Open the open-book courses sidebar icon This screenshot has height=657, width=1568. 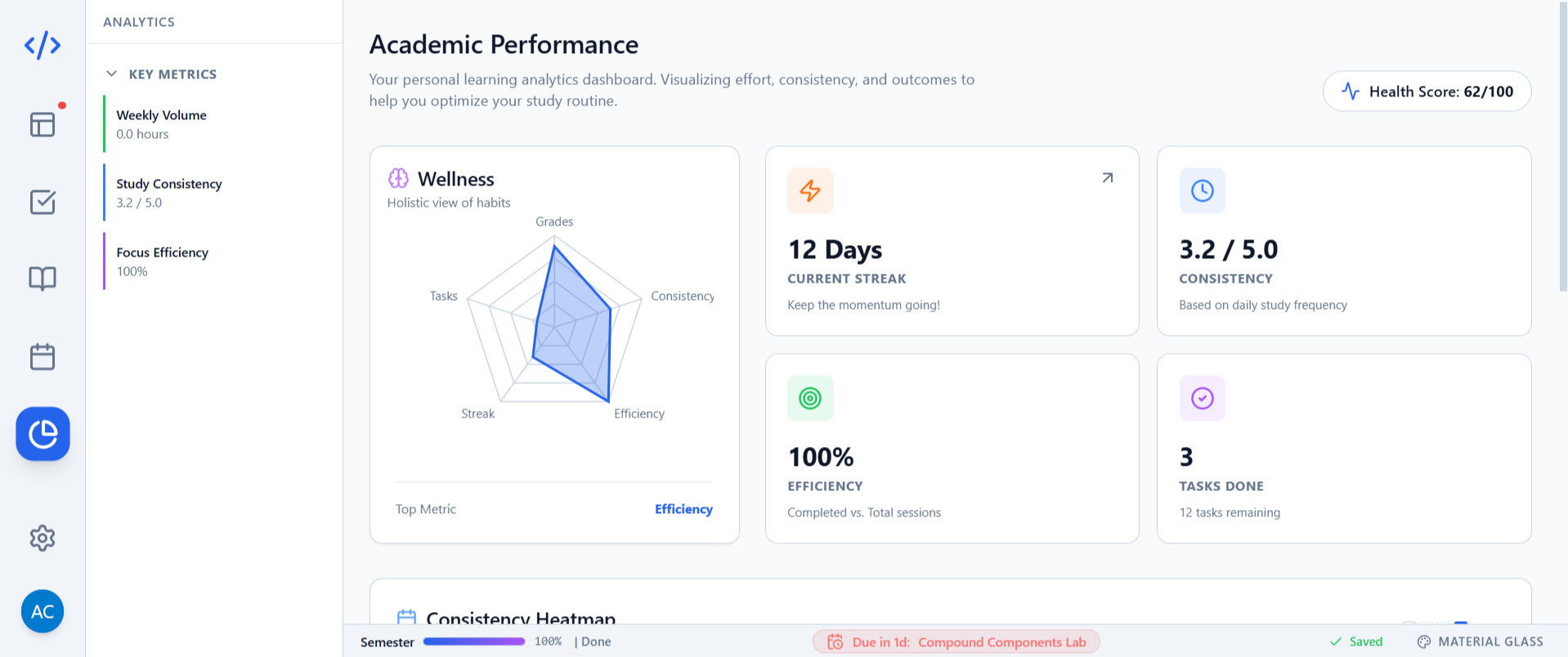(43, 279)
